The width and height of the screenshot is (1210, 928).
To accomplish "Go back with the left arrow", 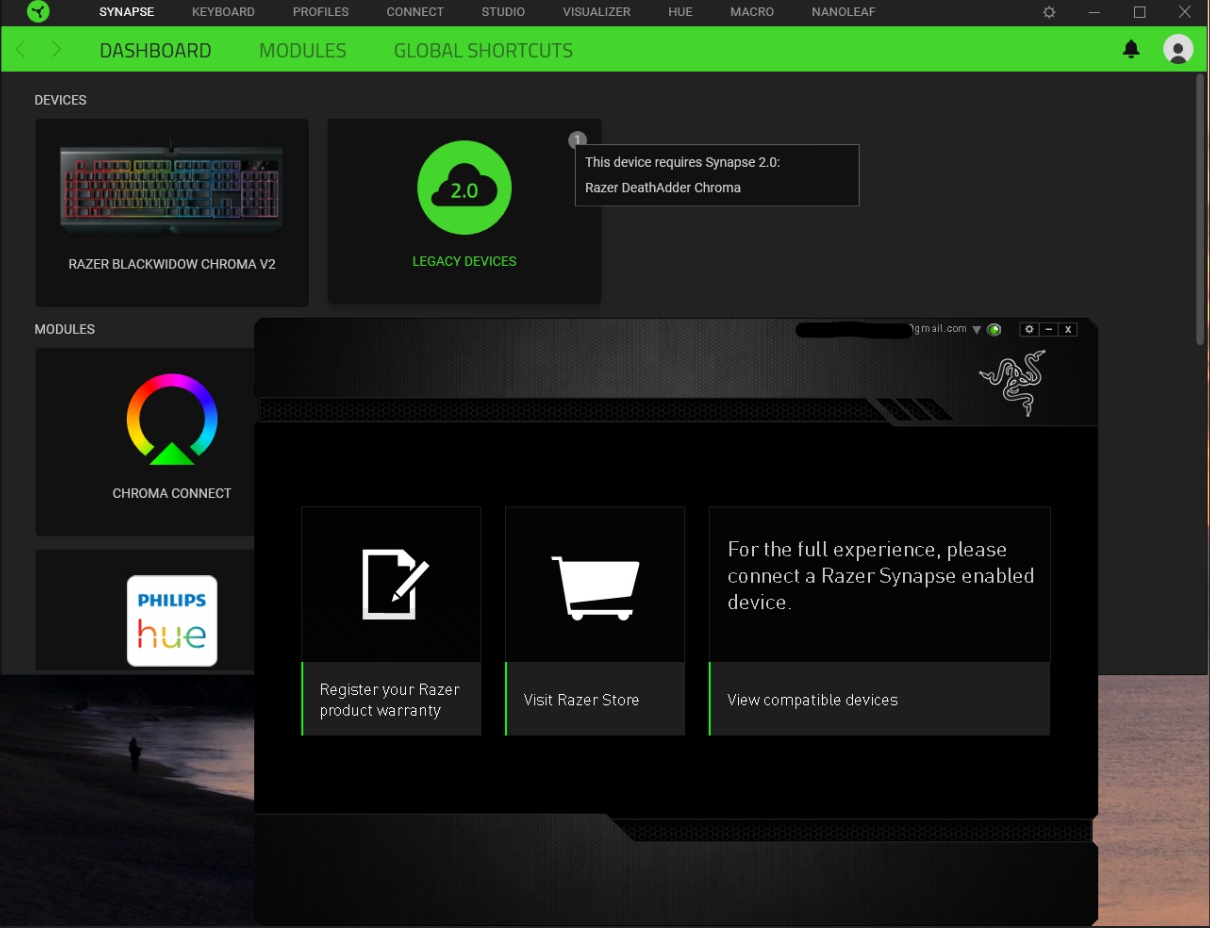I will (21, 50).
